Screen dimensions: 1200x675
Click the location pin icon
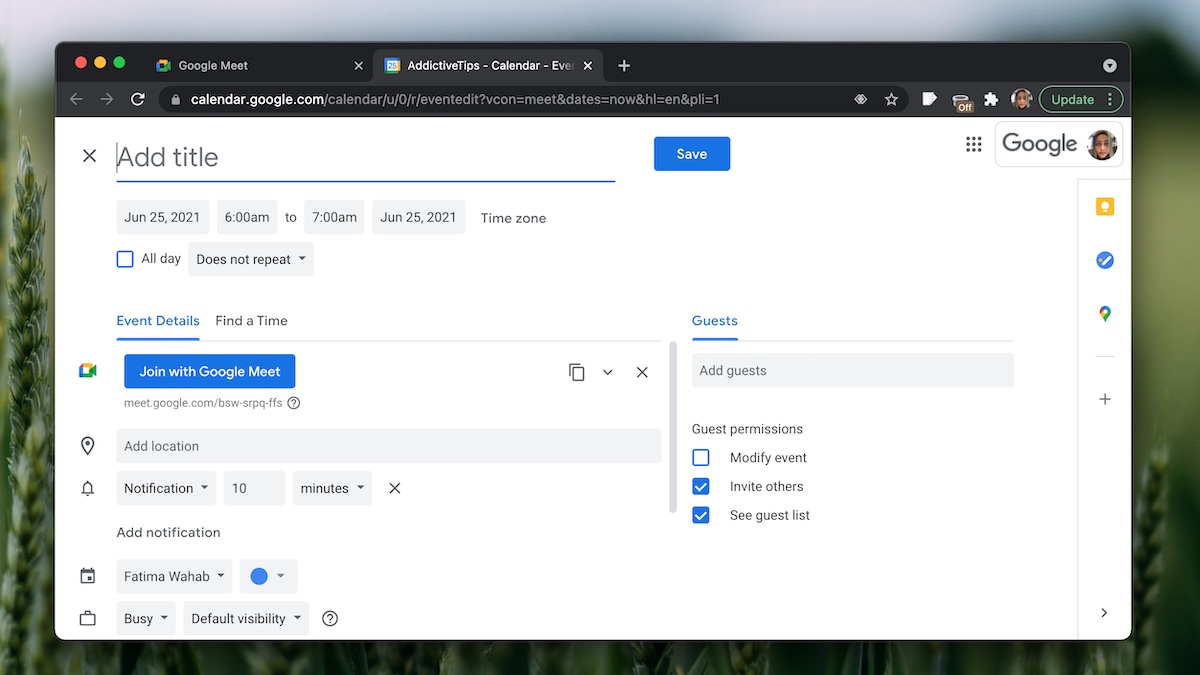click(x=88, y=446)
